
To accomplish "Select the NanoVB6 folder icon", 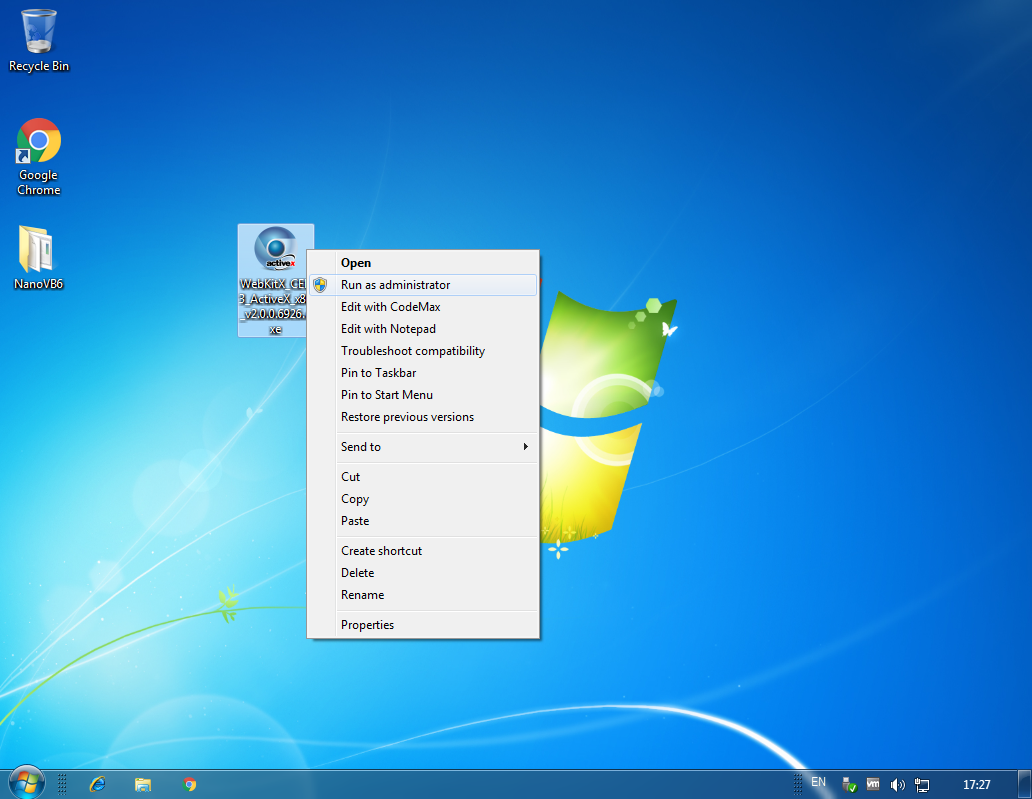I will pos(38,257).
